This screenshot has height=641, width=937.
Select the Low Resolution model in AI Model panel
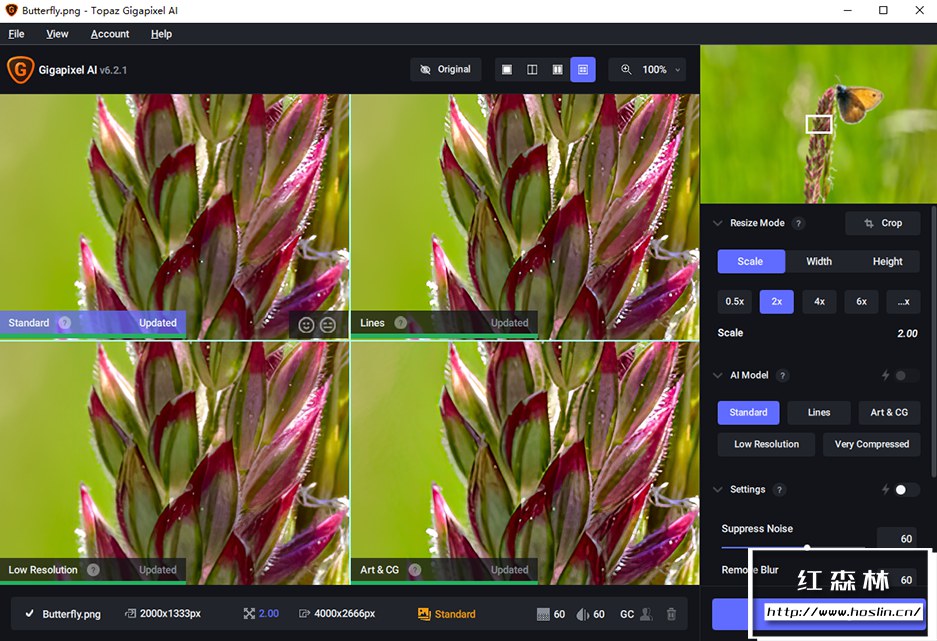pos(766,444)
